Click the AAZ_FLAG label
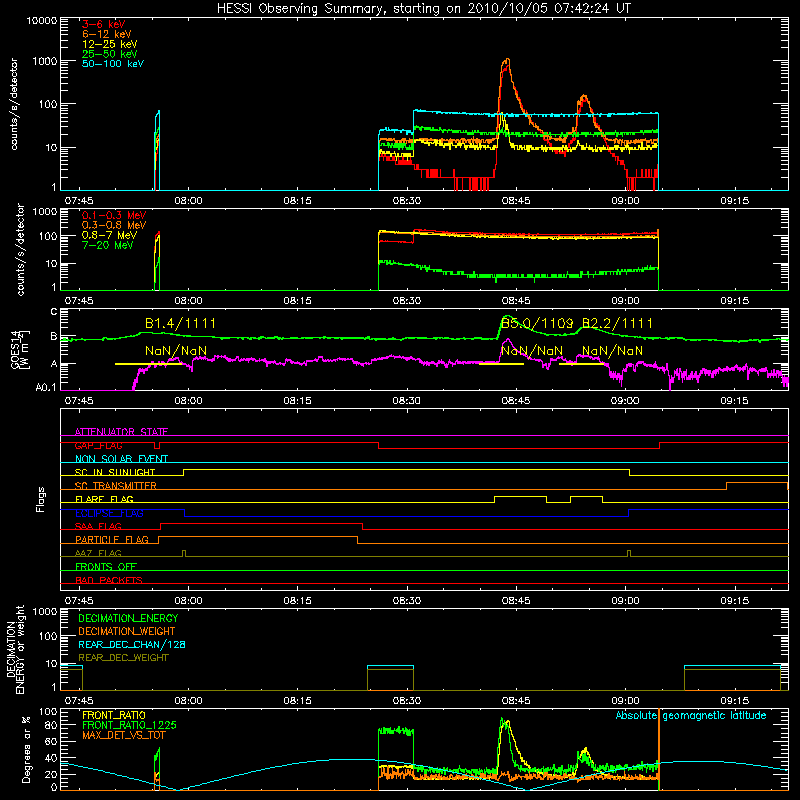 (98, 553)
